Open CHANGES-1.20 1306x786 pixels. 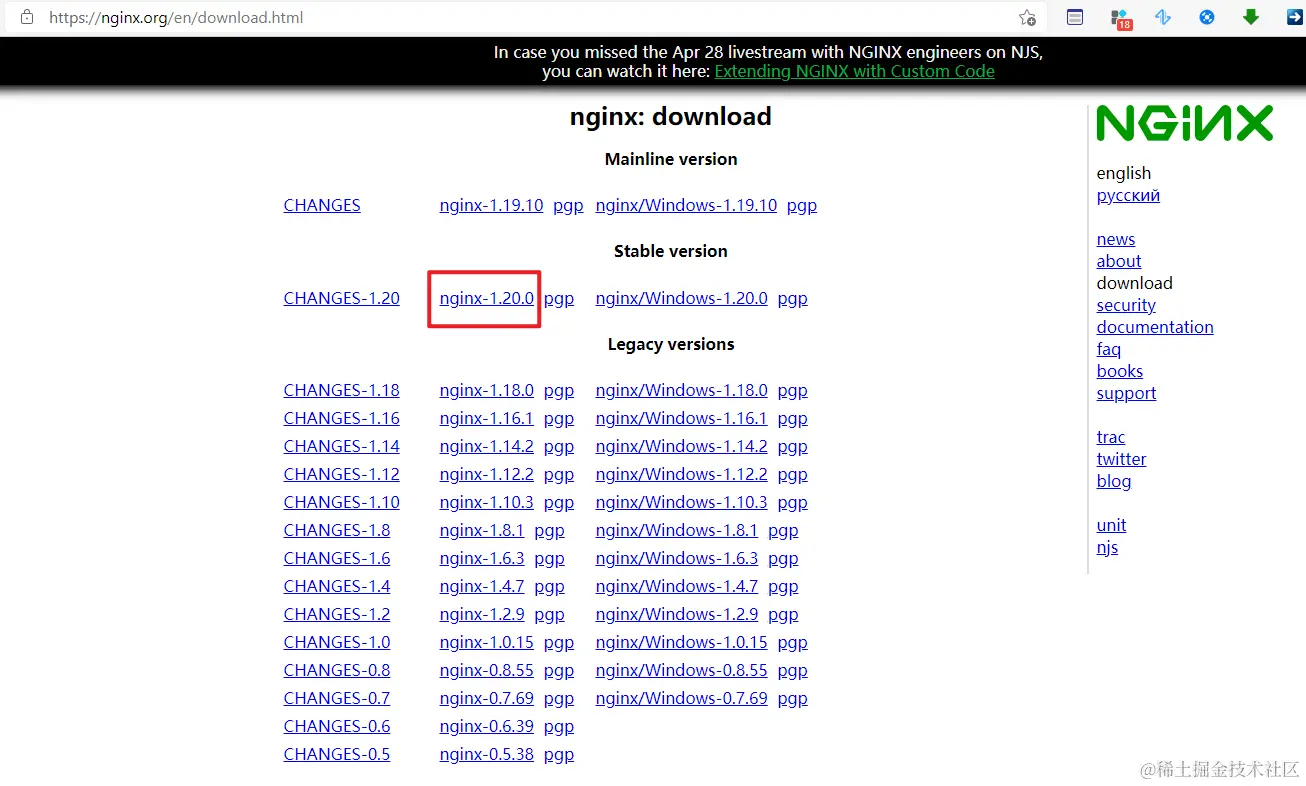pyautogui.click(x=341, y=298)
